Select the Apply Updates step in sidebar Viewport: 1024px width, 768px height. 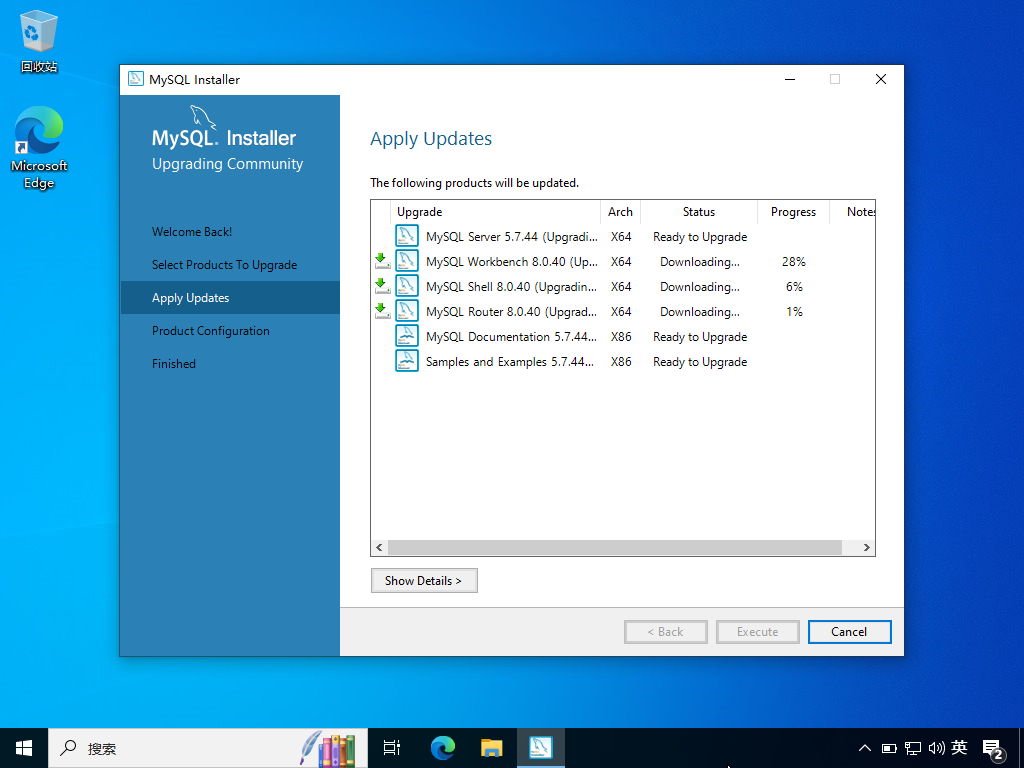191,298
